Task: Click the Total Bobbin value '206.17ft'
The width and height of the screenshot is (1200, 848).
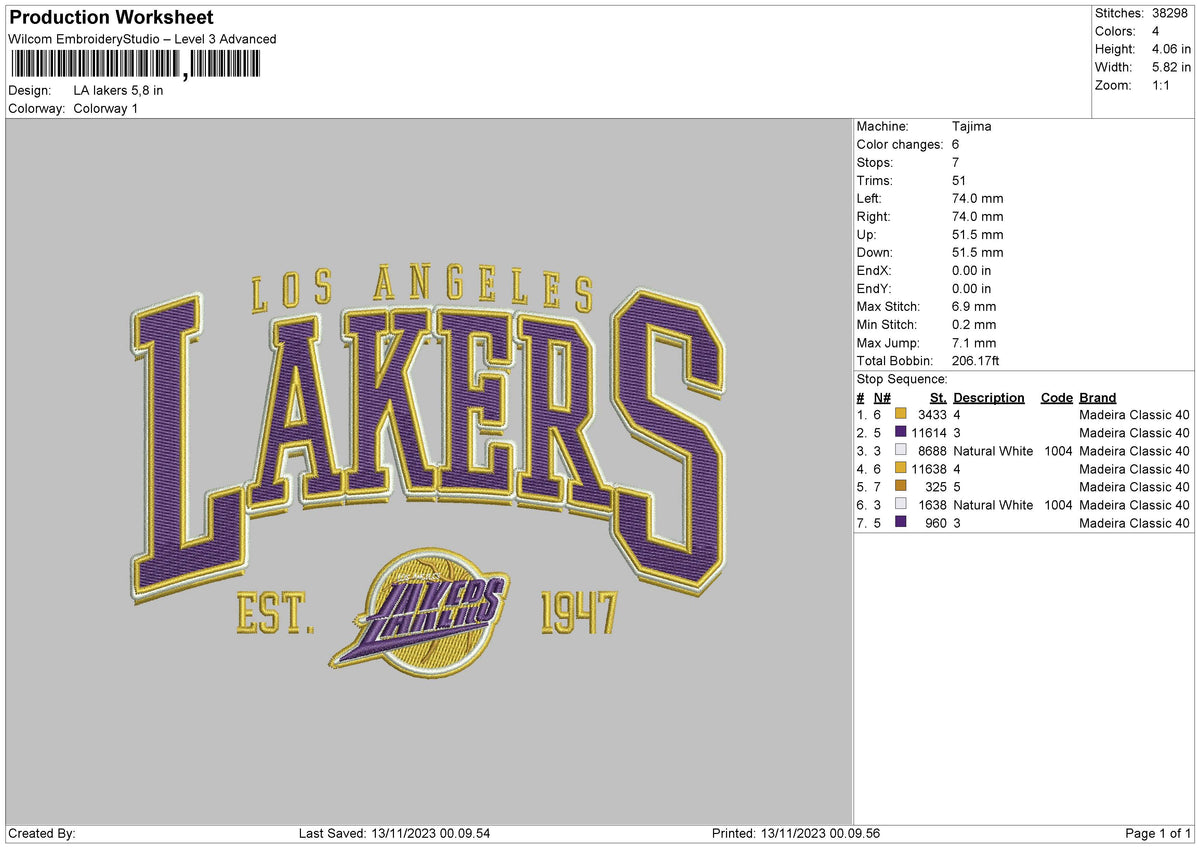Action: click(x=978, y=361)
